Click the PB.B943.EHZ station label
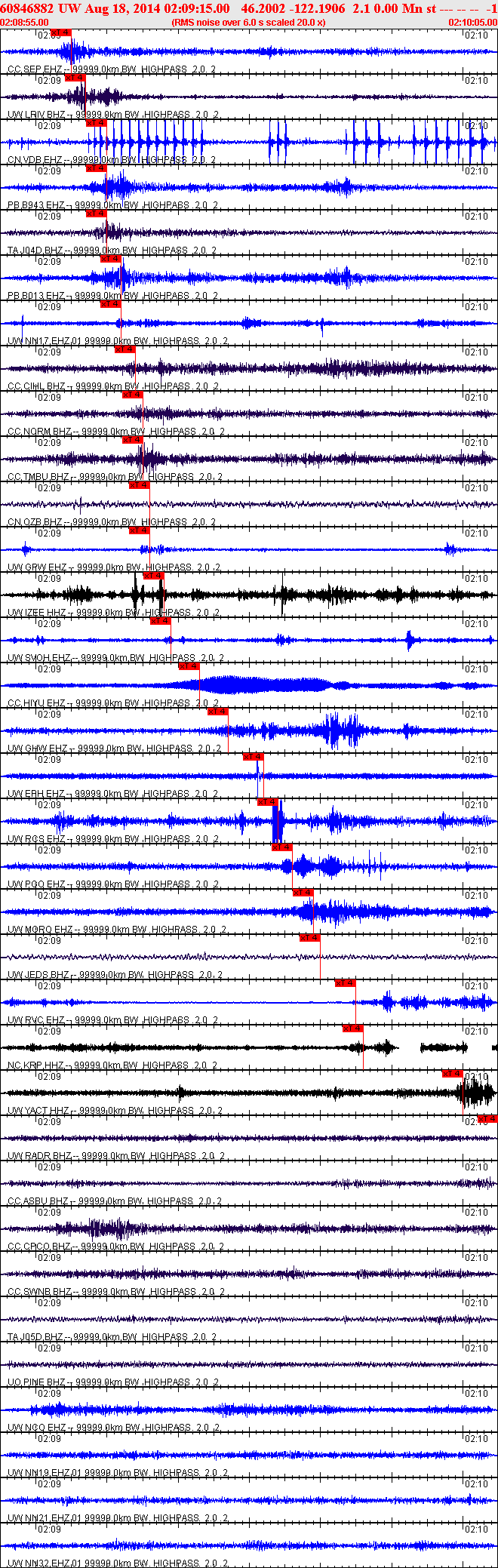This screenshot has width=498, height=1568. (x=36, y=205)
